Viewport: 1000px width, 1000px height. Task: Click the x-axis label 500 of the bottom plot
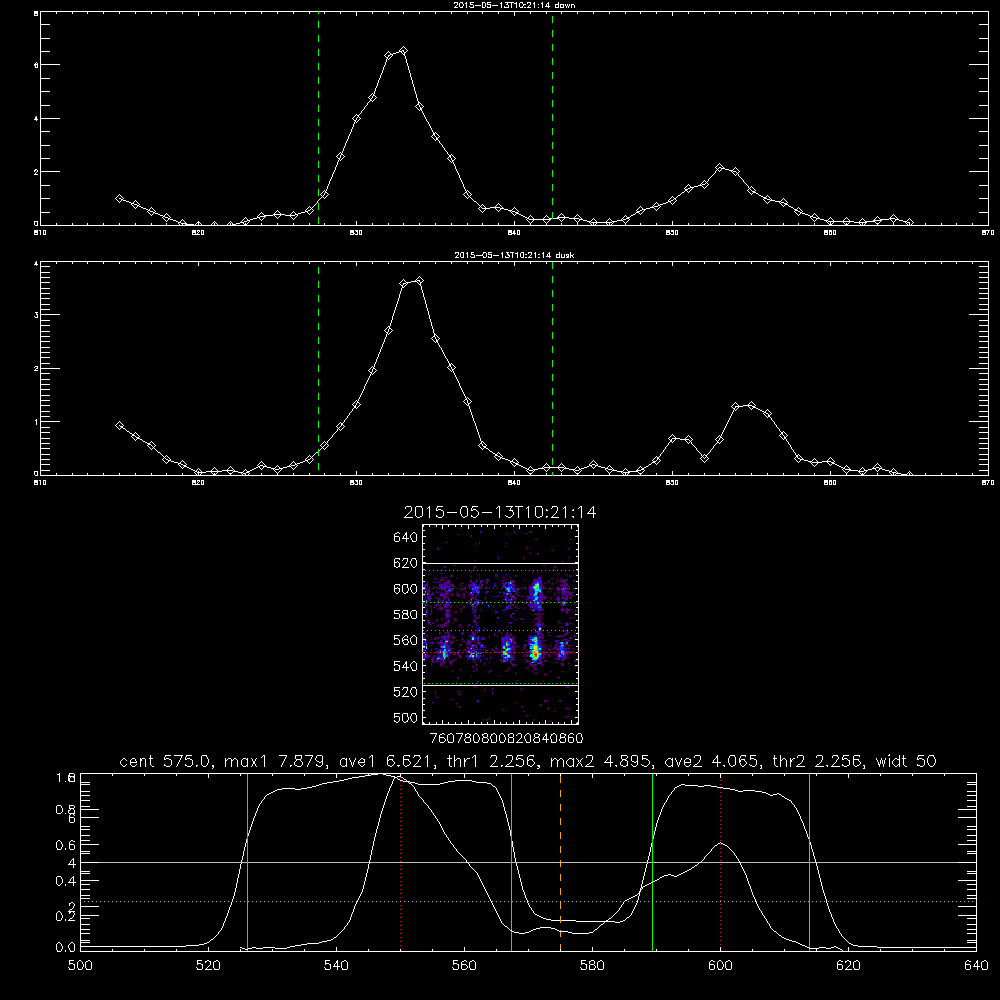(x=80, y=966)
